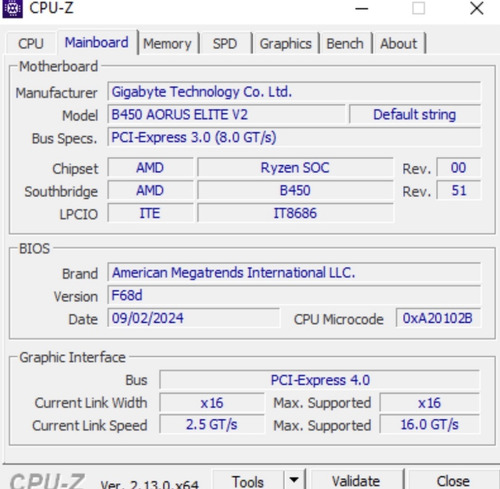Expand the Tools dropdown arrow
Viewport: 500px width, 489px height.
[294, 480]
